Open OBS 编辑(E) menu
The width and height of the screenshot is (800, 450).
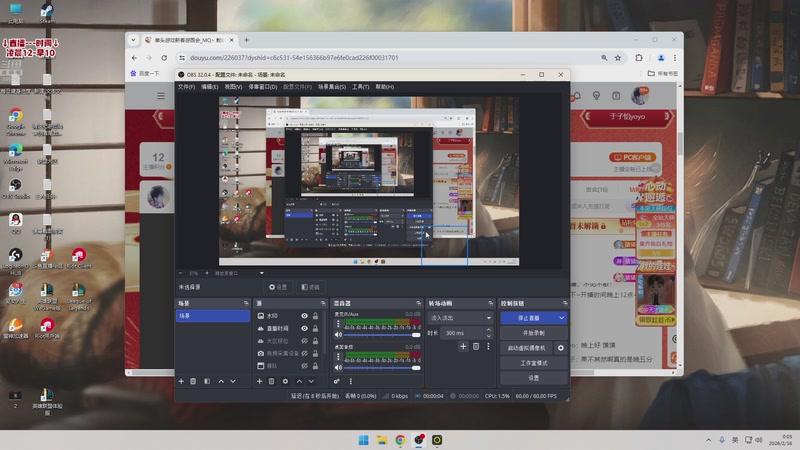pos(210,87)
